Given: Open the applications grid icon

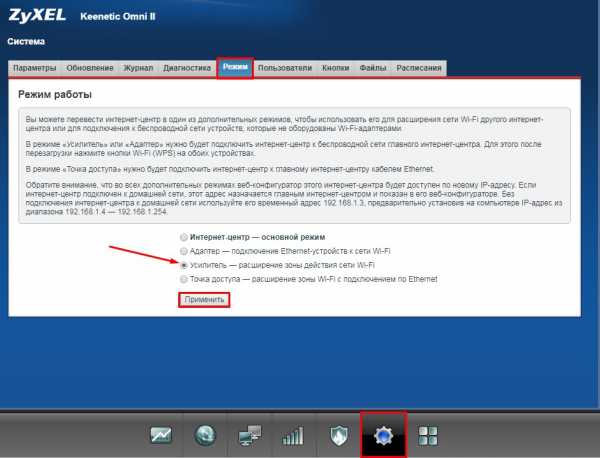Looking at the screenshot, I should tap(428, 436).
